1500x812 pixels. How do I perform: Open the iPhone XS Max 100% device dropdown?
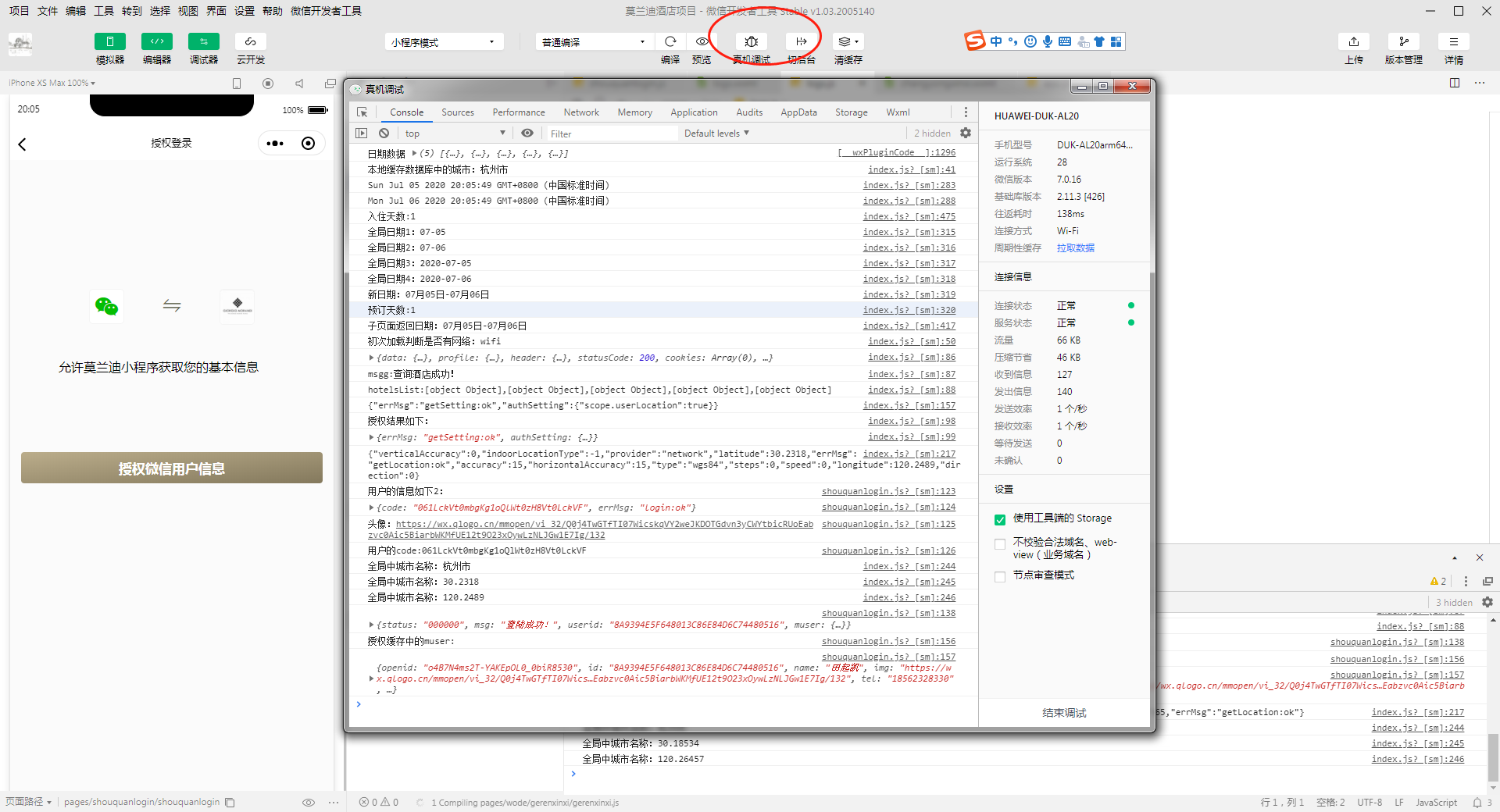[x=52, y=83]
